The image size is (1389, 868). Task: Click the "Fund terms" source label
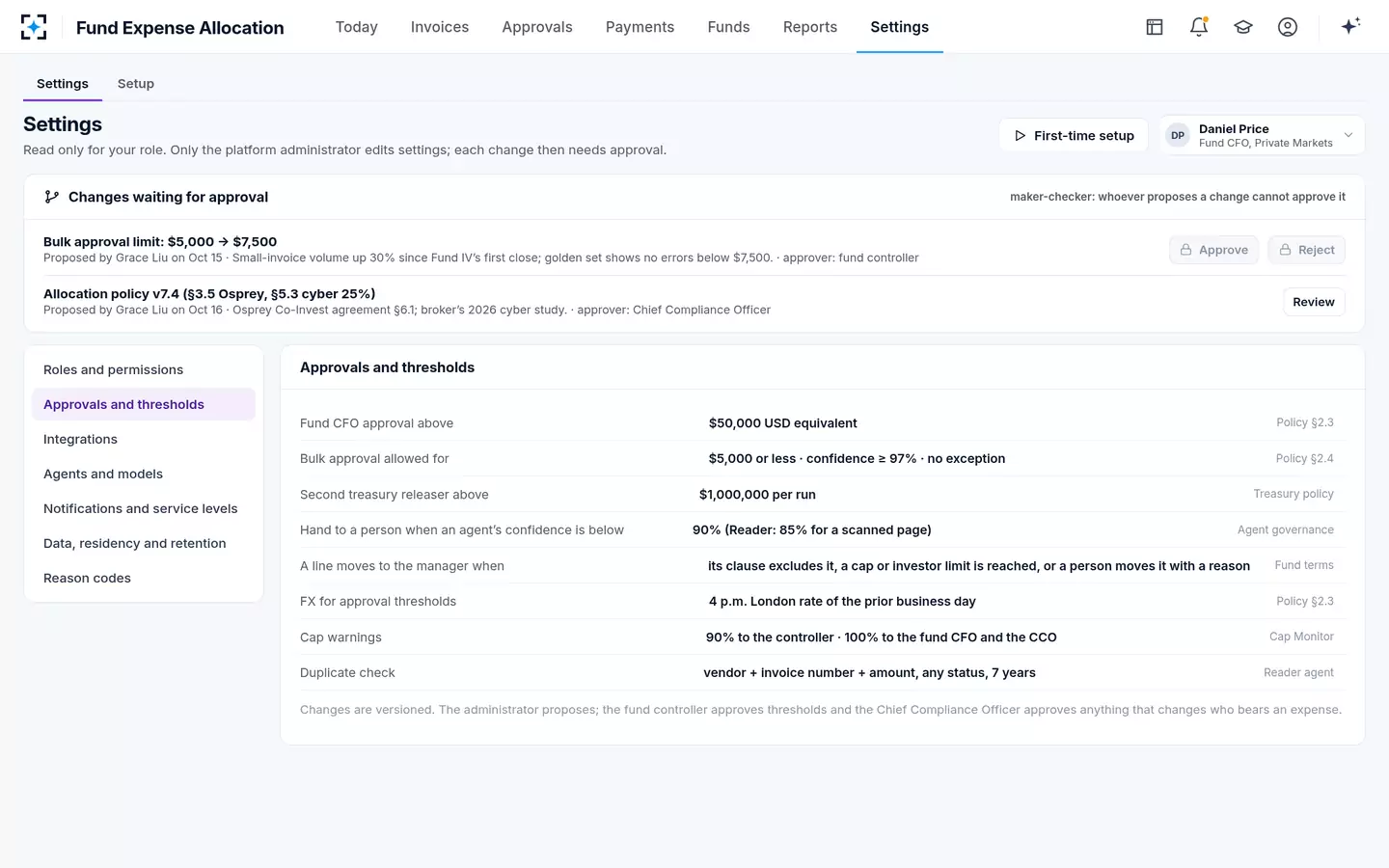(x=1304, y=565)
